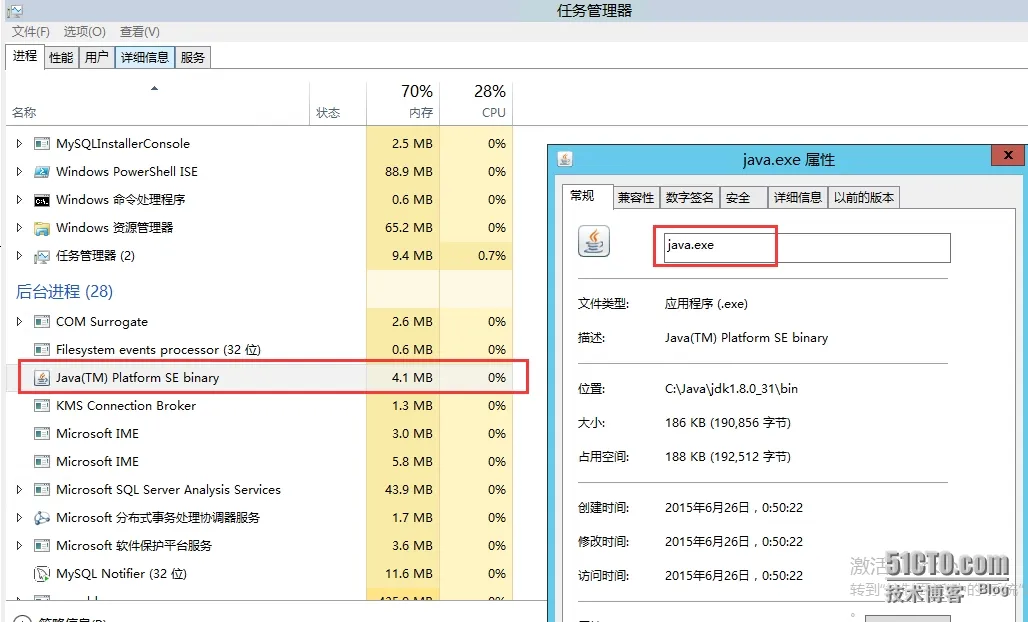Expand Microsoft SQL Server Analysis Services
The width and height of the screenshot is (1028, 622).
(19, 490)
